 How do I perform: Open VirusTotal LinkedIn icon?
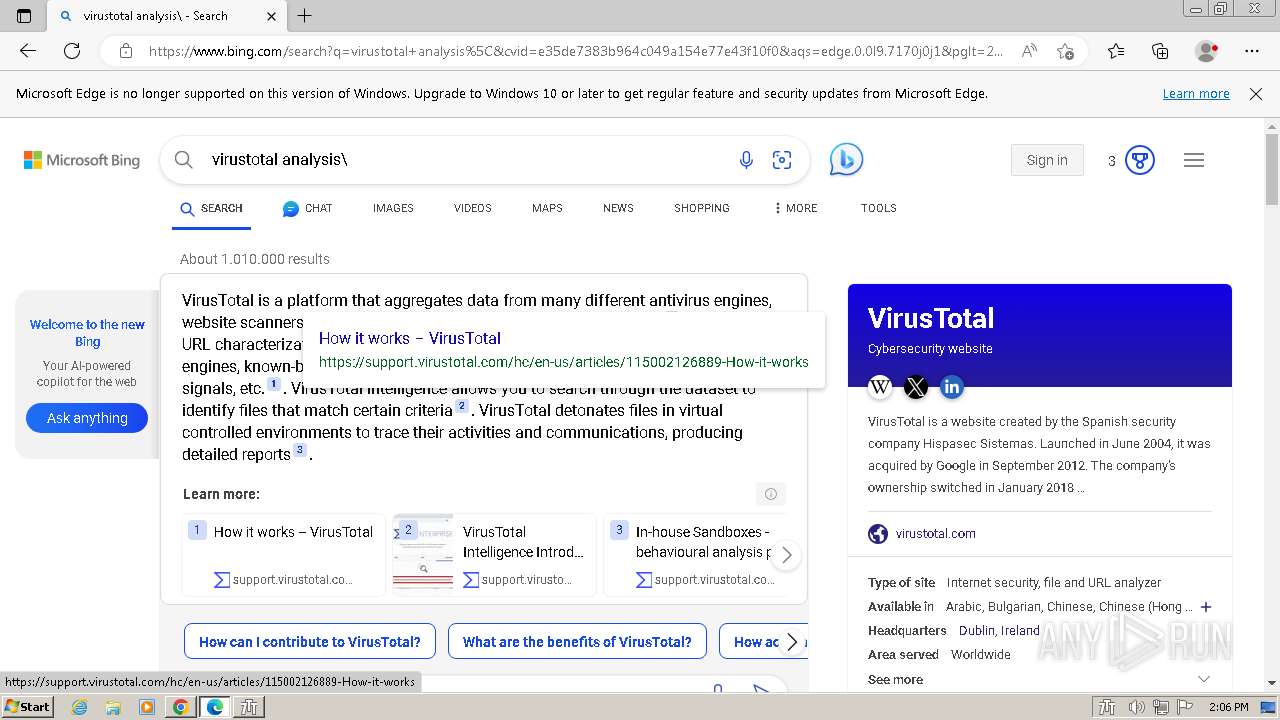click(x=952, y=386)
